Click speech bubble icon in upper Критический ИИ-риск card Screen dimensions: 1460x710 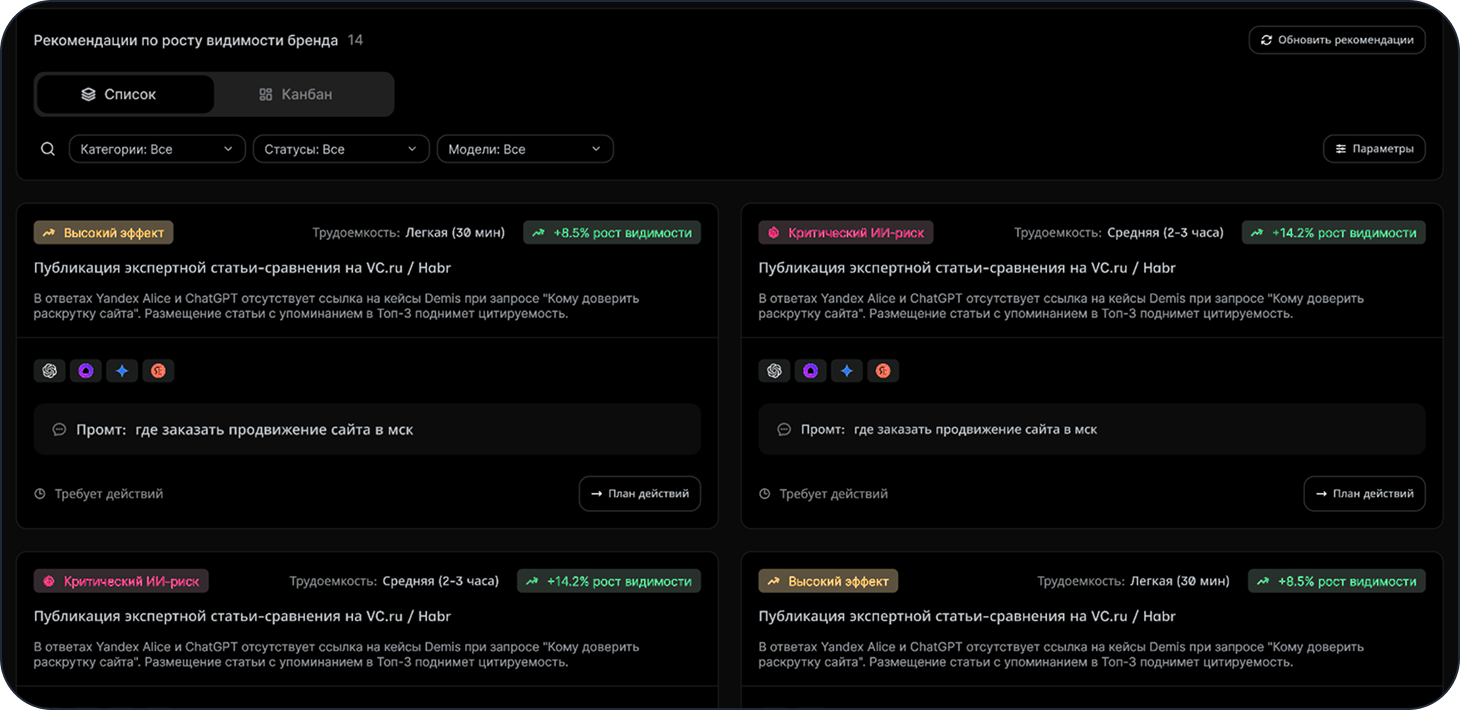(x=784, y=430)
